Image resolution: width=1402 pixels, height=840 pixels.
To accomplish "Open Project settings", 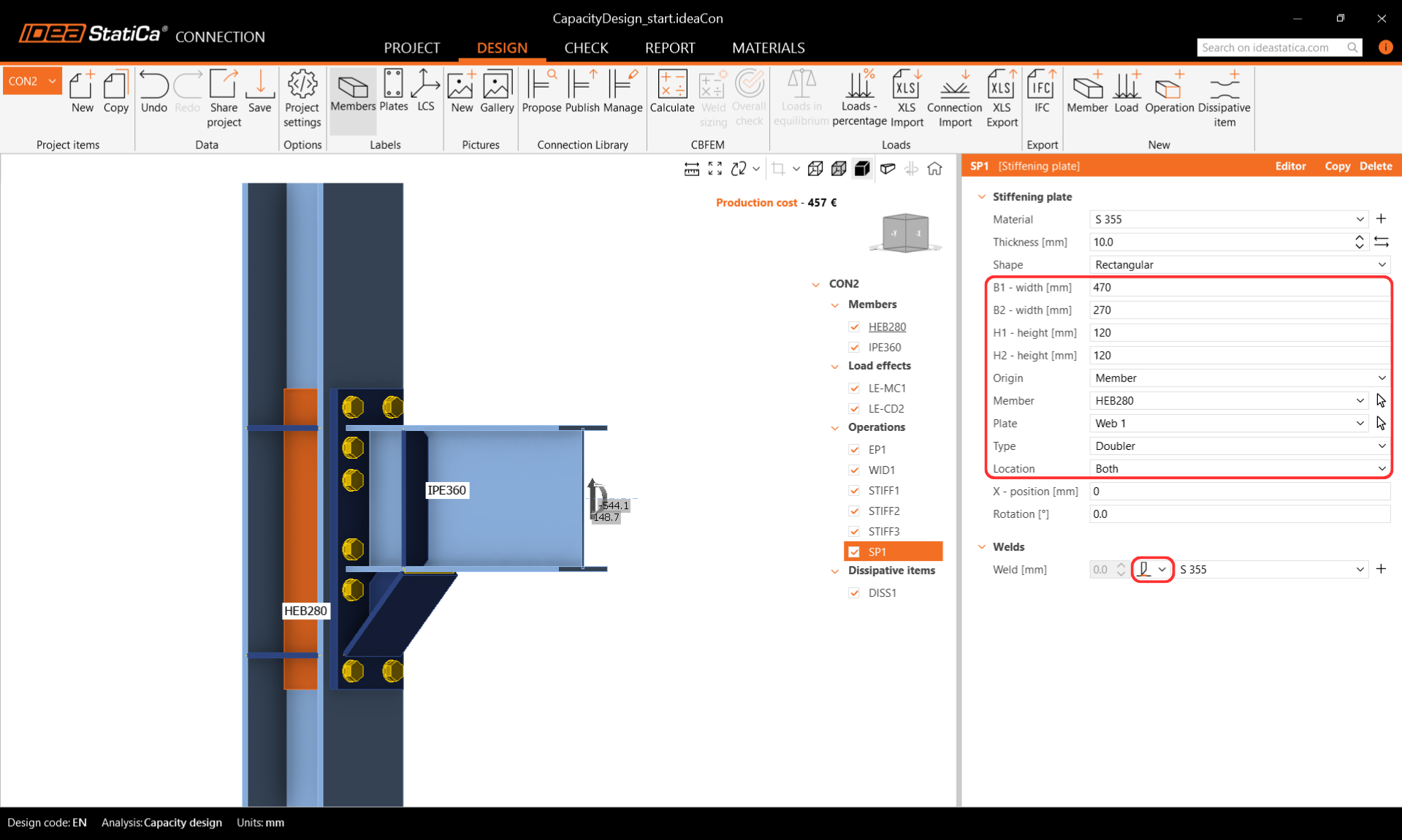I will pos(302,99).
